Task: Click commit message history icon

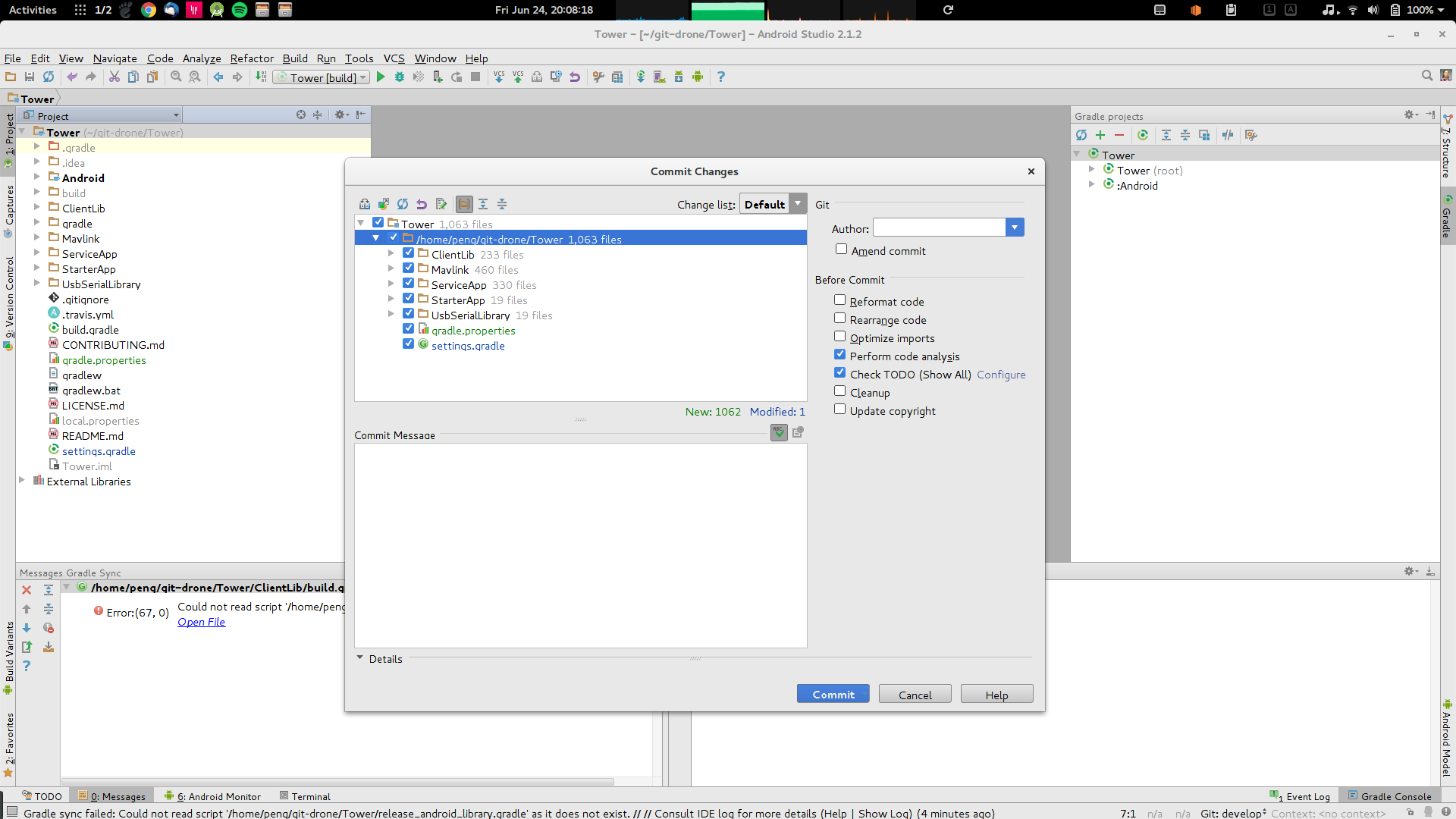Action: (x=798, y=432)
